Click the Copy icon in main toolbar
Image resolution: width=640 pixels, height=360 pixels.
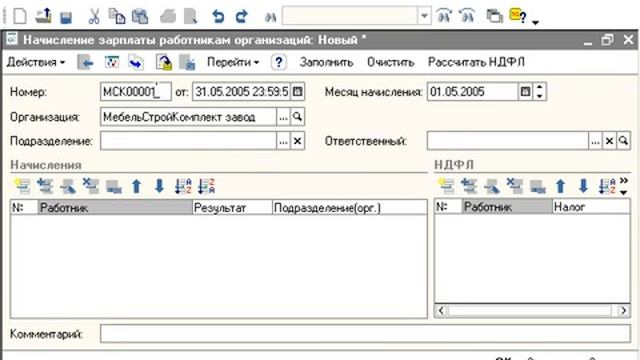coord(117,16)
